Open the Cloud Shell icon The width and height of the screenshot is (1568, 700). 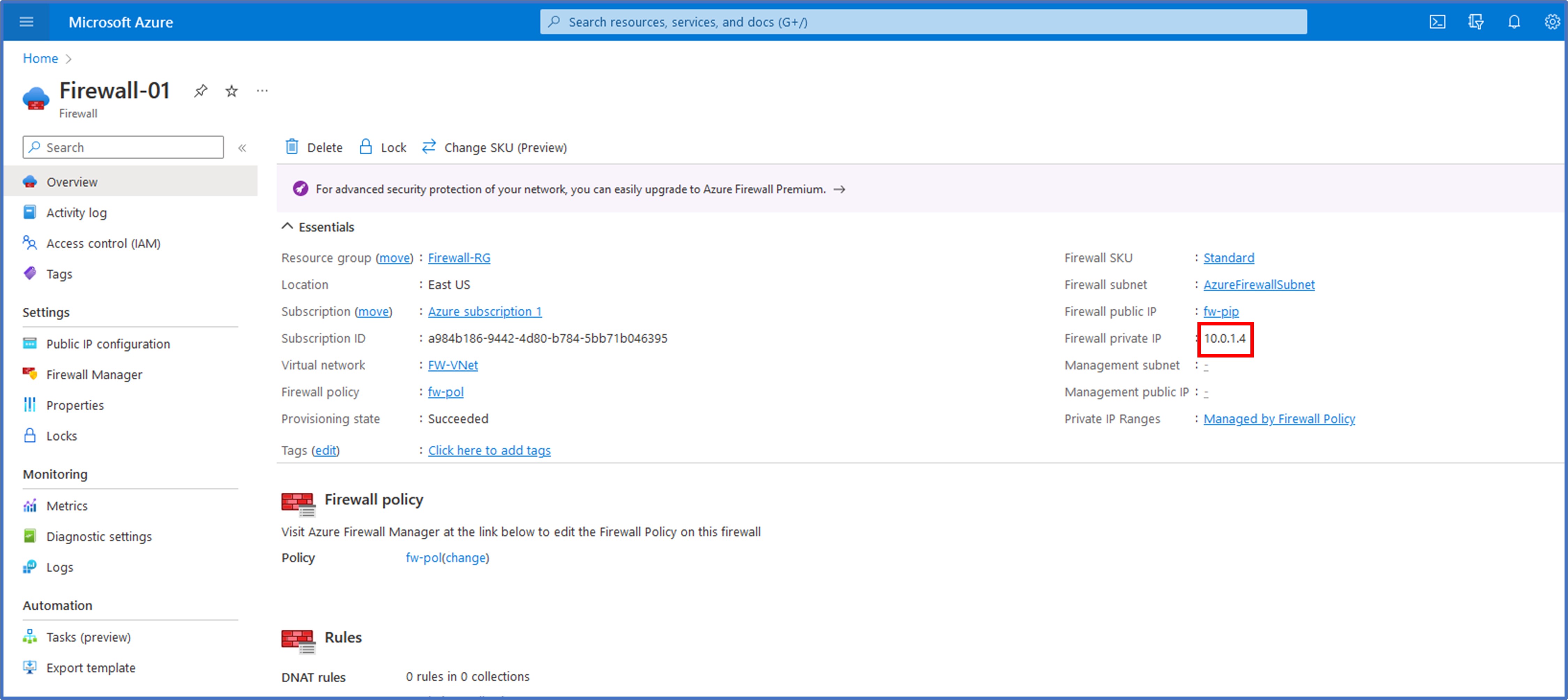1437,22
